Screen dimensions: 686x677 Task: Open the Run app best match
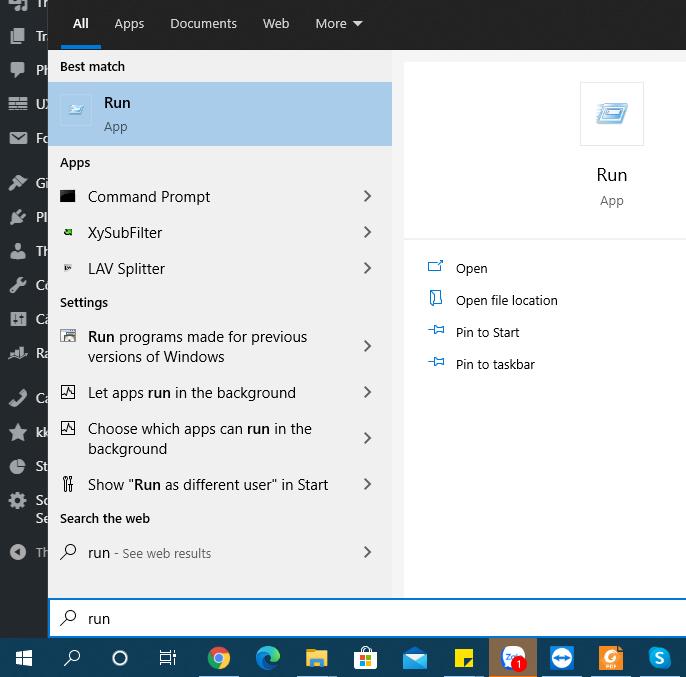tap(219, 114)
